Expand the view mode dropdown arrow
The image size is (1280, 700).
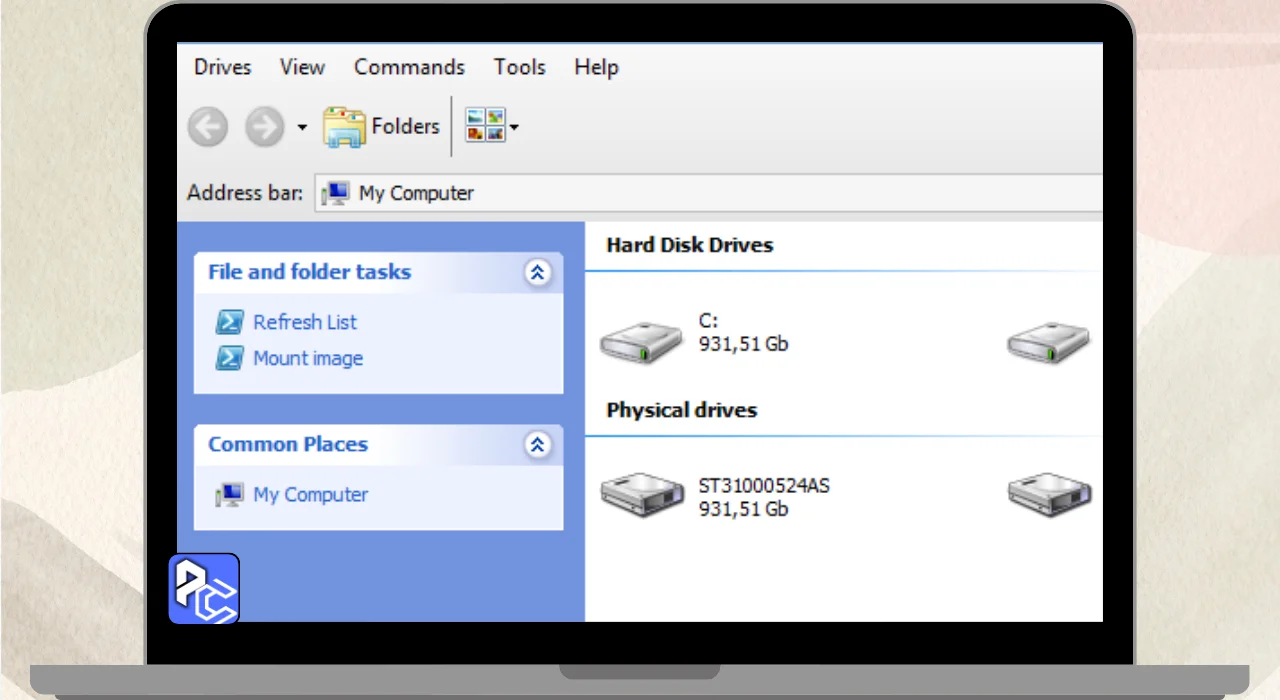[x=514, y=128]
